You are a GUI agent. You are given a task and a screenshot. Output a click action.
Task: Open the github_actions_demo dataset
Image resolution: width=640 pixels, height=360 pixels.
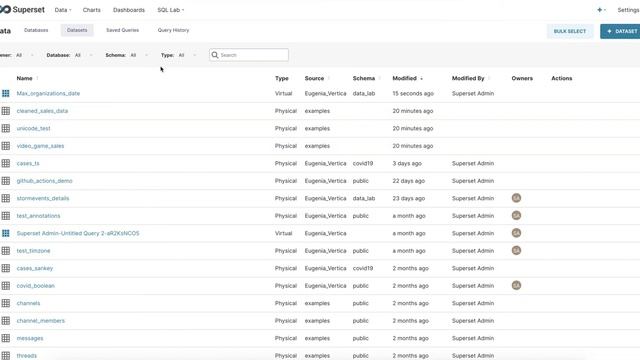point(44,181)
